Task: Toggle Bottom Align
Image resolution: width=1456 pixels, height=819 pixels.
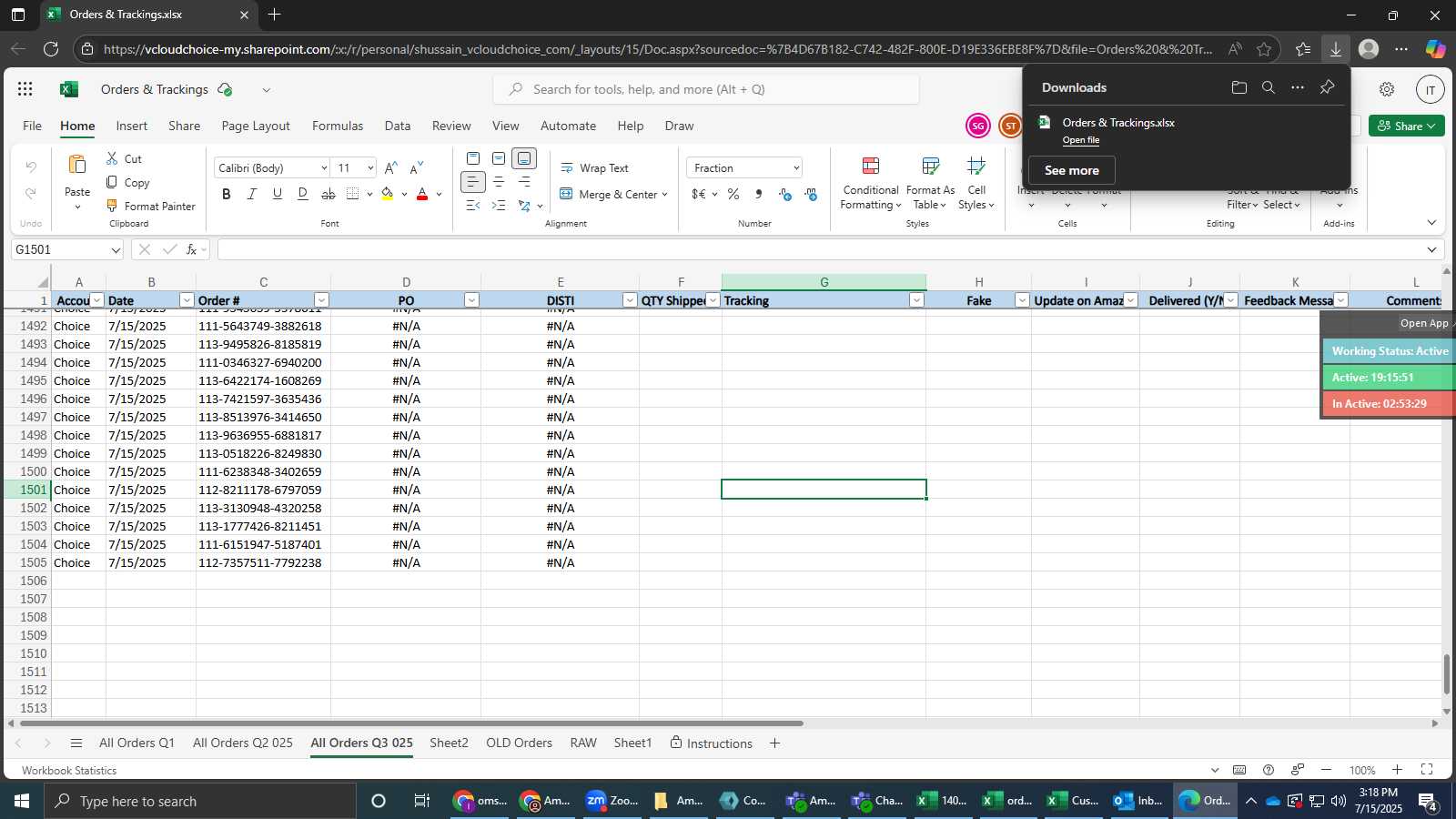Action: click(x=524, y=158)
